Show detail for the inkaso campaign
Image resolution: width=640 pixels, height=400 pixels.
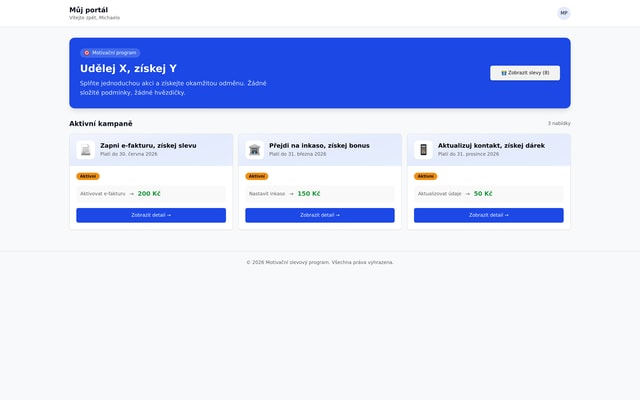(320, 215)
